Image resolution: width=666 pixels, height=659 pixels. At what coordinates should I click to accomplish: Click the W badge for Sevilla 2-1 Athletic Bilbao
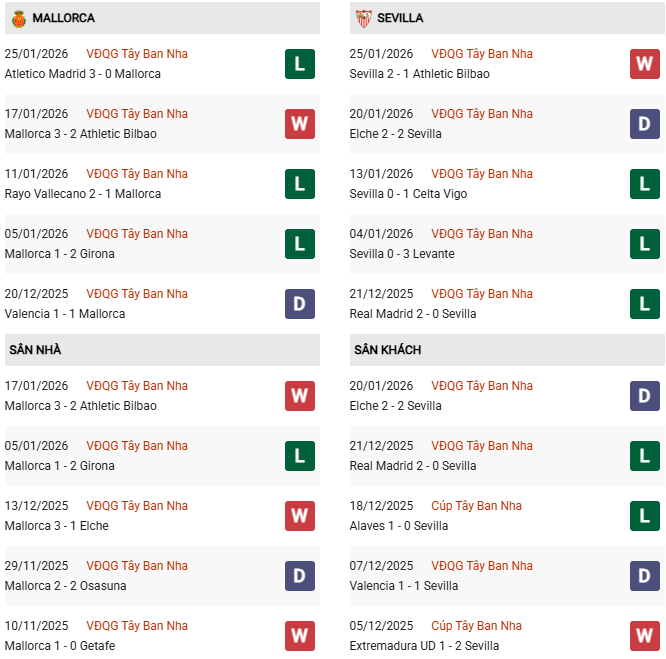point(645,64)
